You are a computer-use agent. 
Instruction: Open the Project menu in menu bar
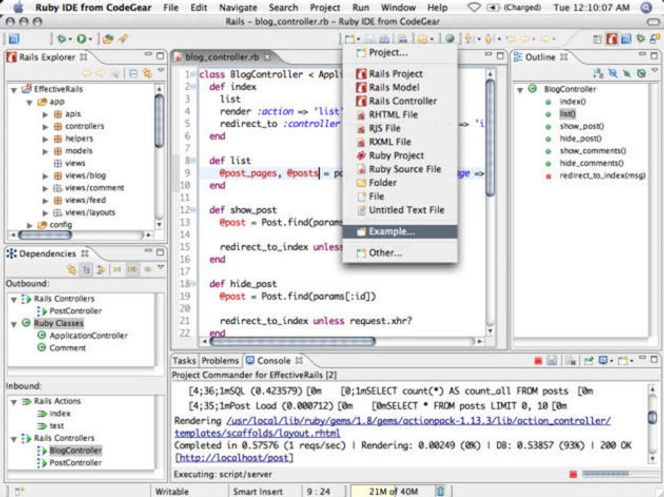tap(325, 8)
